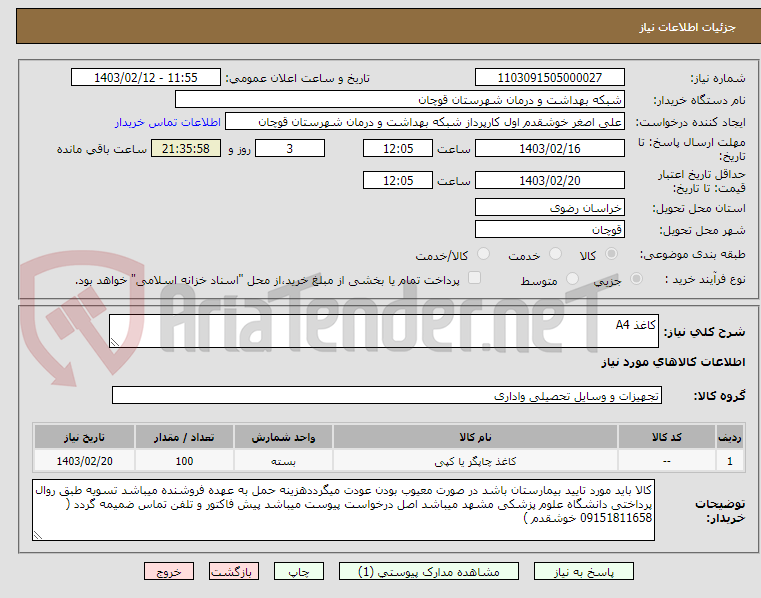Click the unit cell 'بسته'
Image resolution: width=761 pixels, height=598 pixels.
click(283, 461)
